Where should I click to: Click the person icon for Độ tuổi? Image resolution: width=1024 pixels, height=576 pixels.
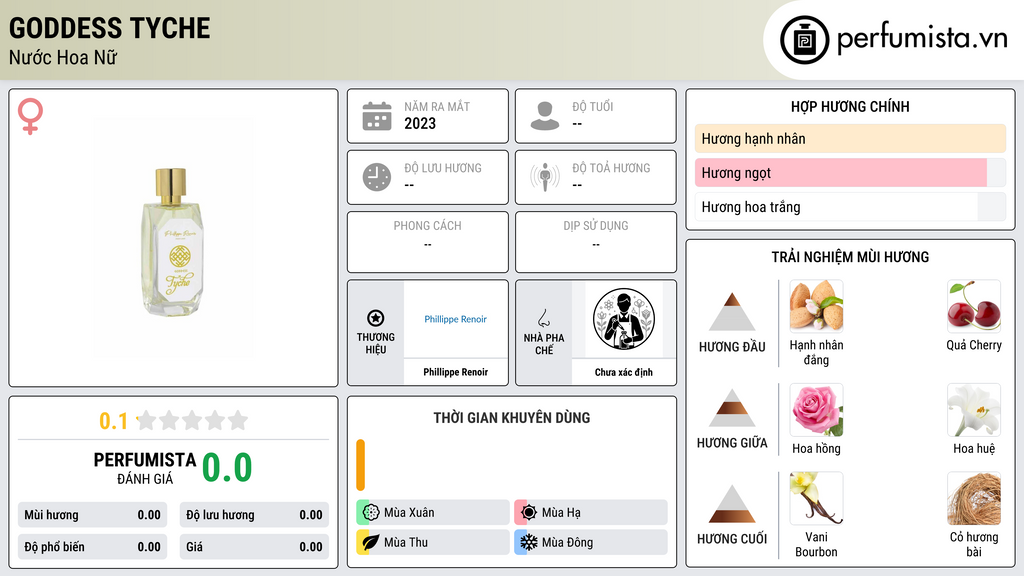(545, 116)
